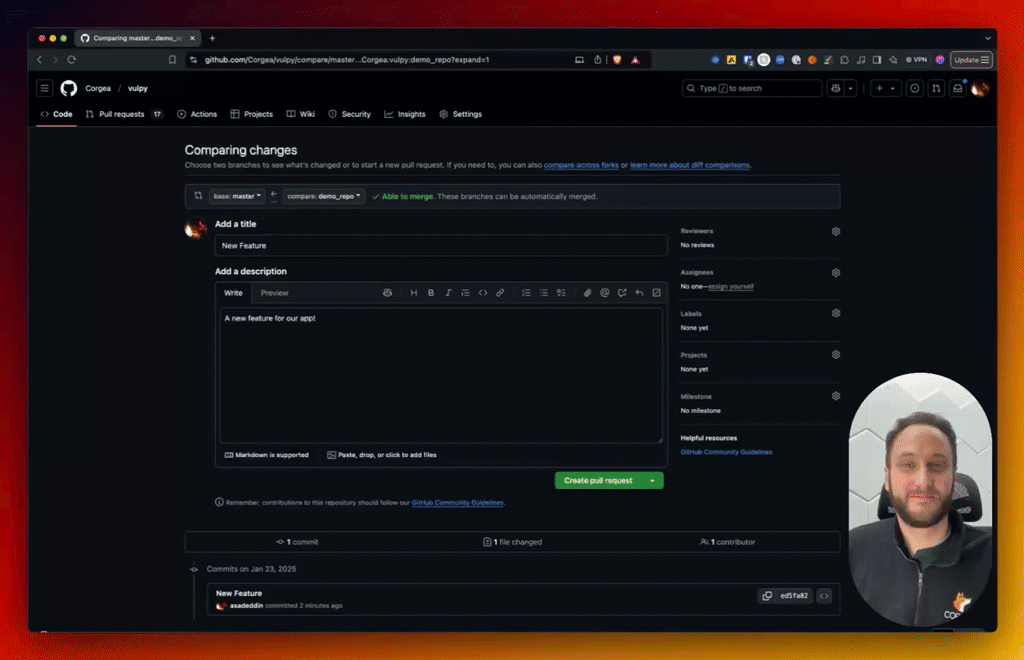Add a numbered list in description
Image resolution: width=1024 pixels, height=660 pixels.
click(x=526, y=293)
